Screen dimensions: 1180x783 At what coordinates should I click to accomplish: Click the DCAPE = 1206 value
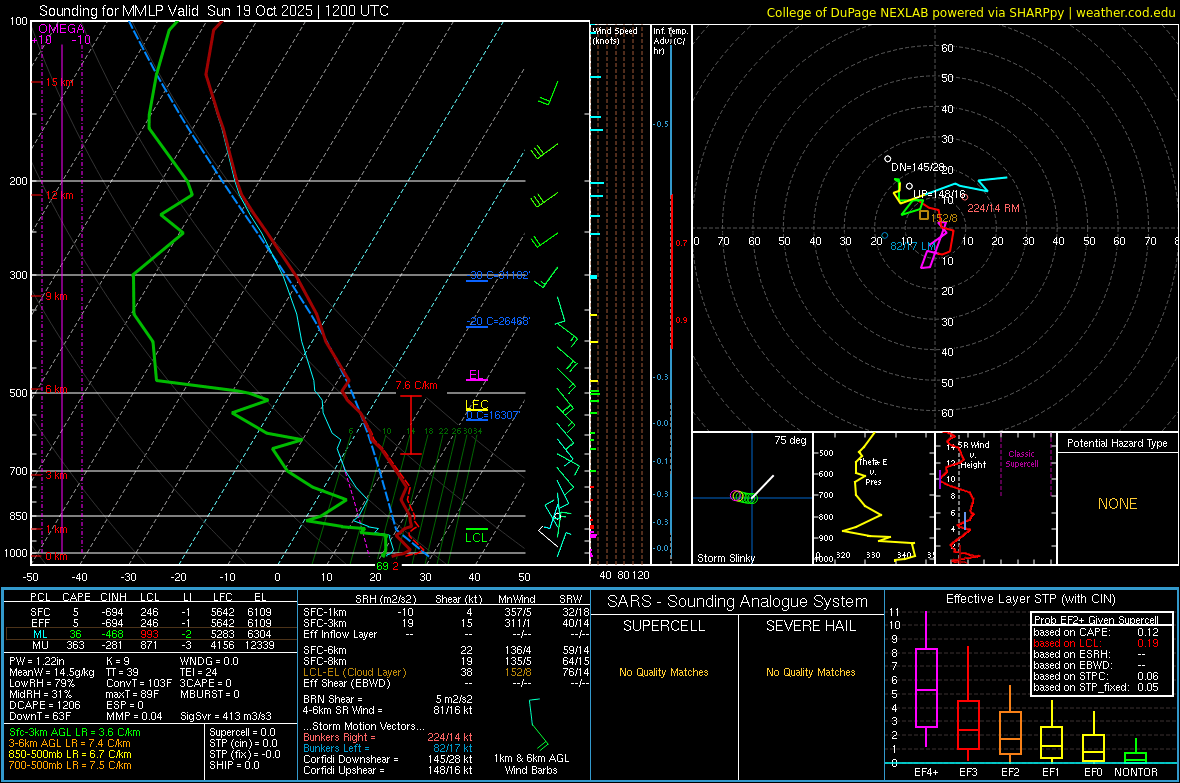coord(44,705)
